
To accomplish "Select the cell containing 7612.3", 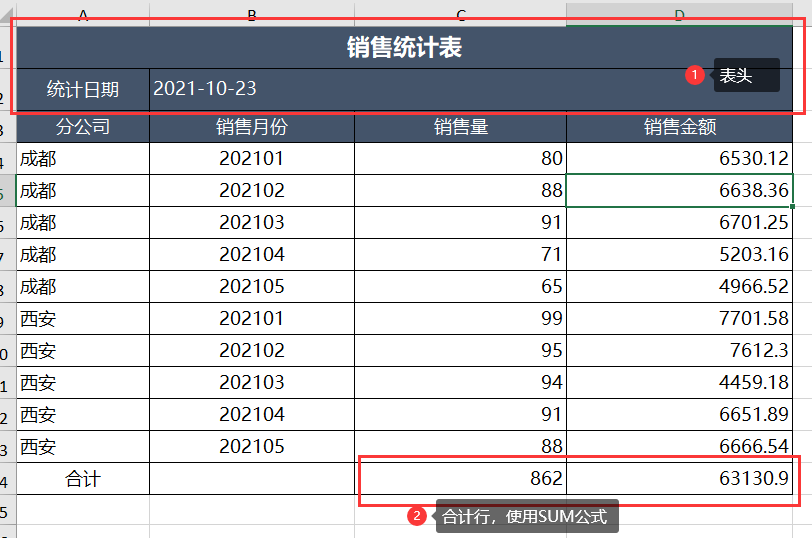I will click(x=679, y=351).
